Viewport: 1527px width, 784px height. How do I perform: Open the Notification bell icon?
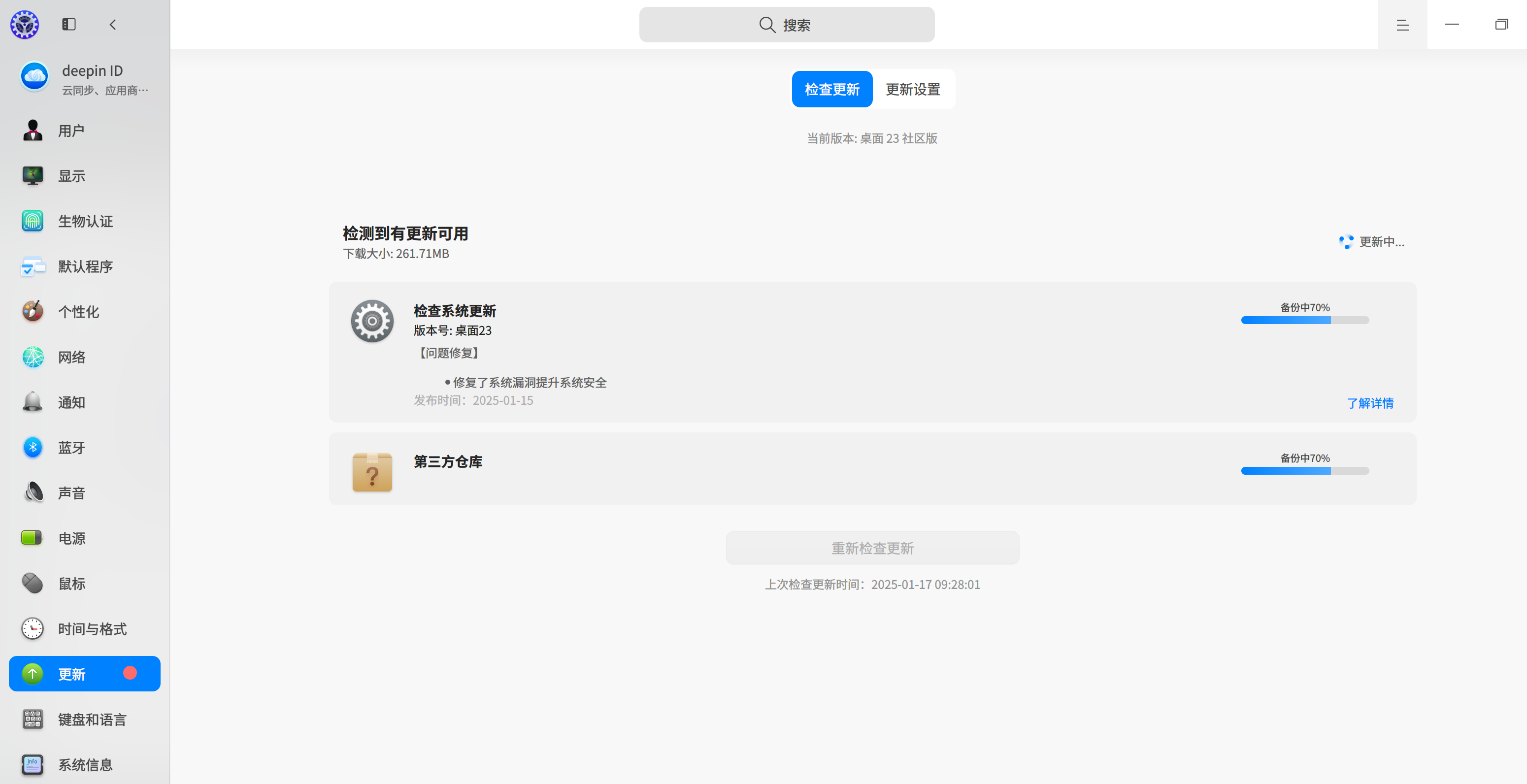point(33,402)
